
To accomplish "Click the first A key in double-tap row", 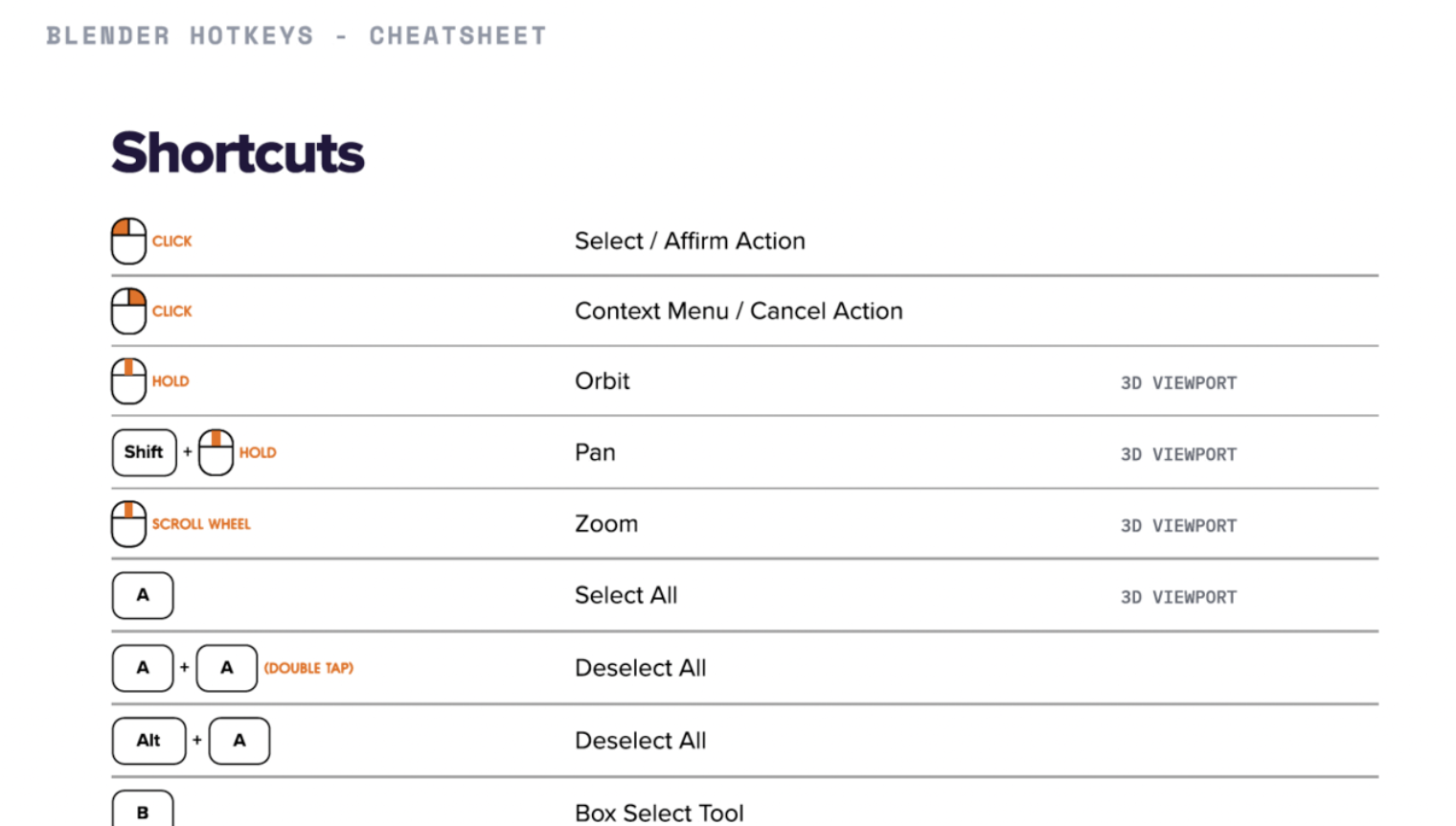I will point(143,668).
